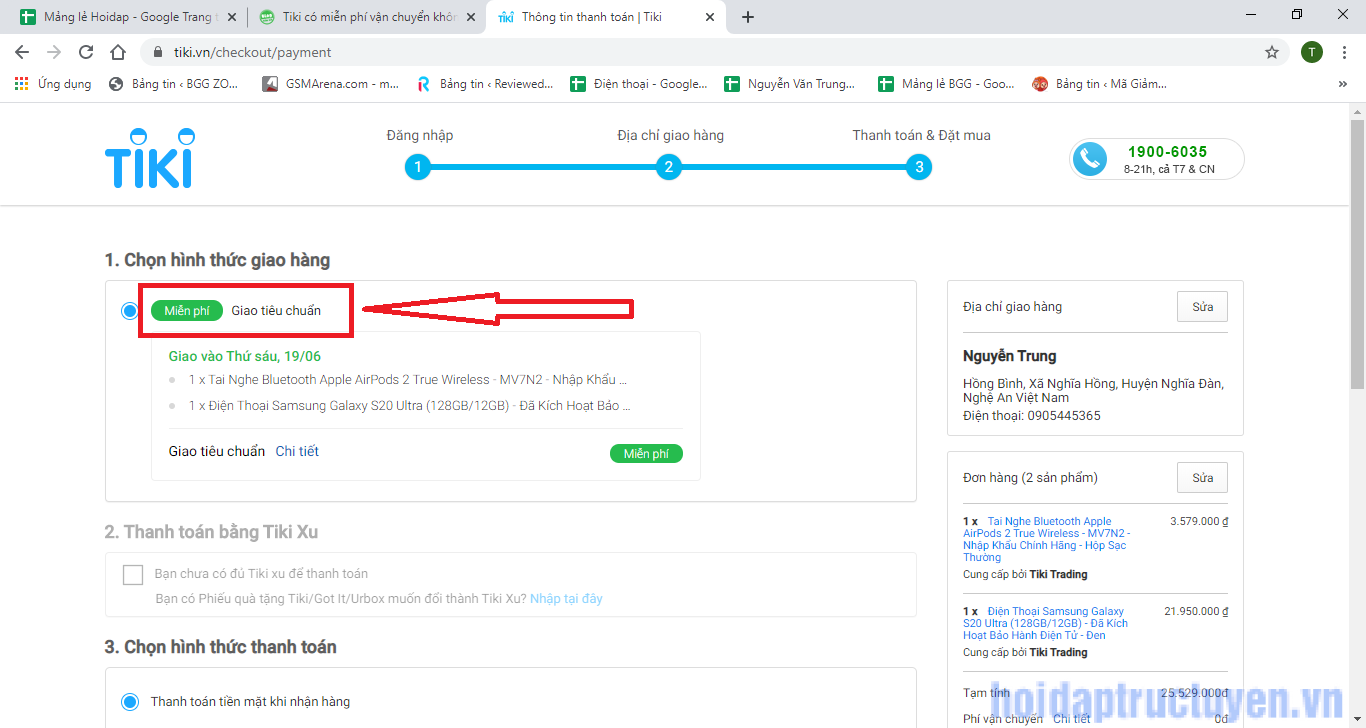
Task: Open the Điện thoại - Google bookmark
Action: (x=639, y=84)
